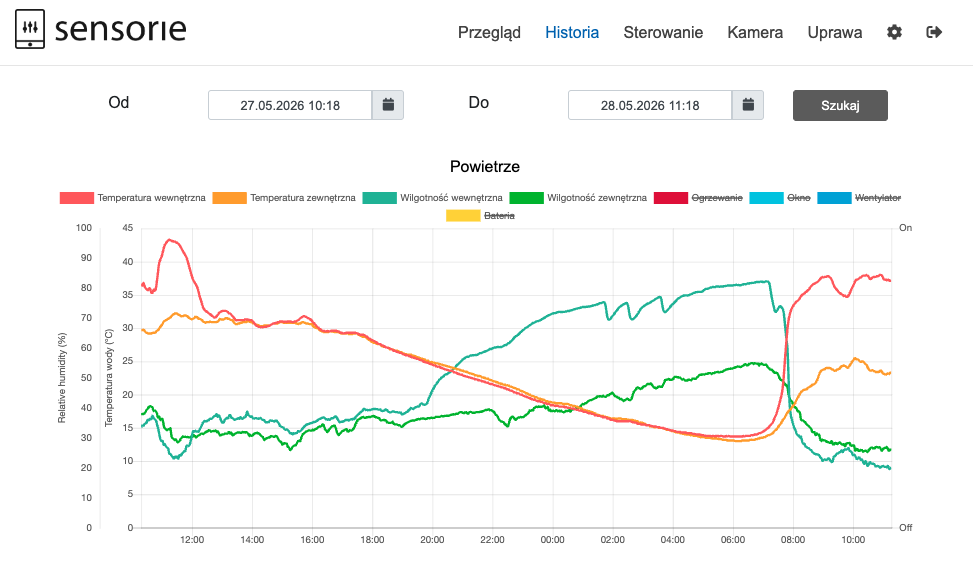Screen dimensions: 973x578
Task: Focus the Od date input field
Action: (290, 105)
